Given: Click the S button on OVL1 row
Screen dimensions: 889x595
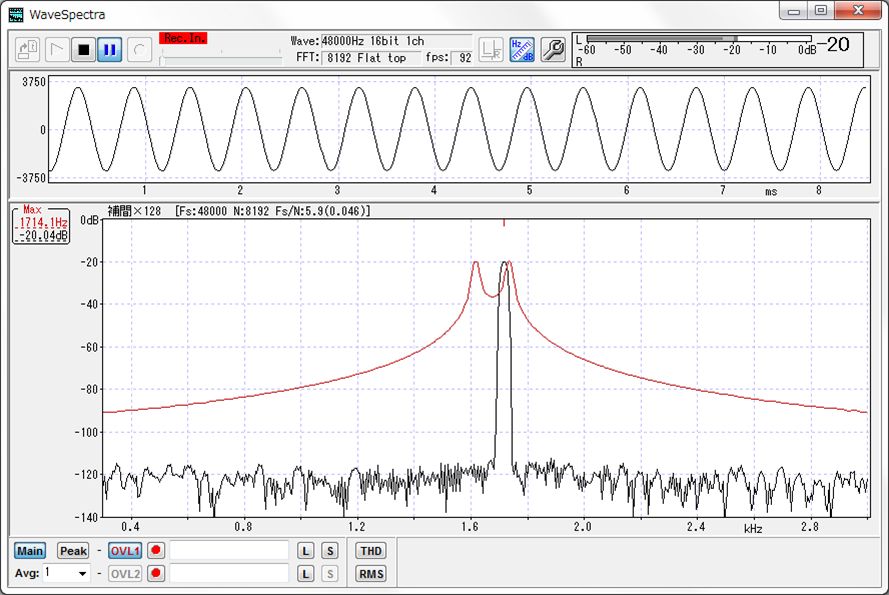Looking at the screenshot, I should coord(329,551).
